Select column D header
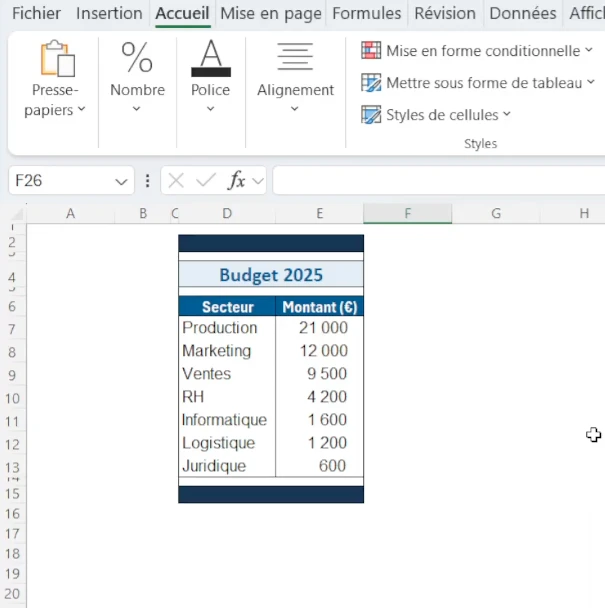Viewport: 605px width, 608px height. click(227, 213)
